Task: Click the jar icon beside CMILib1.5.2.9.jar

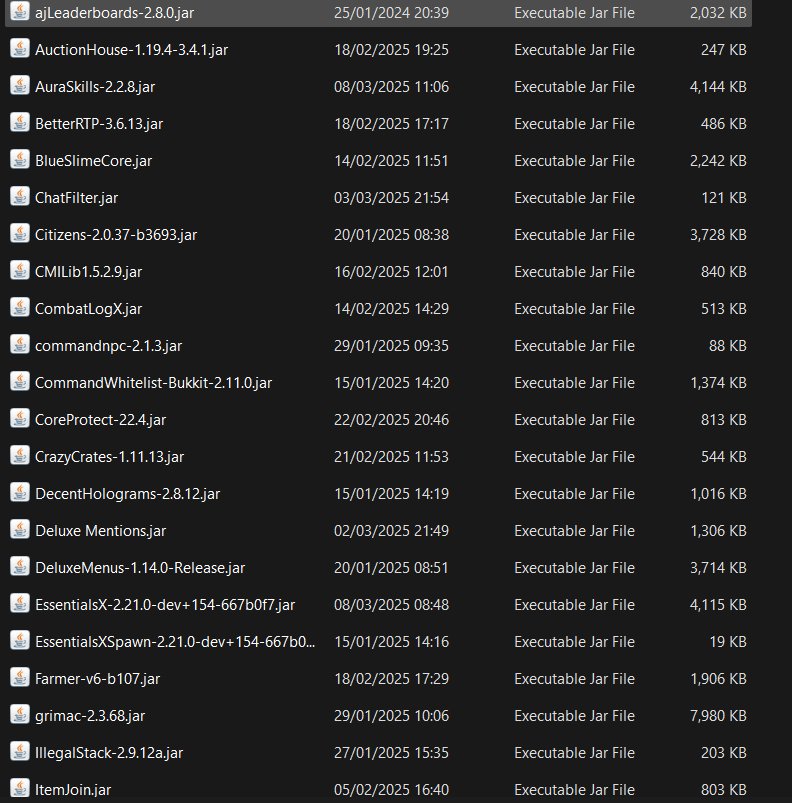Action: coord(20,270)
